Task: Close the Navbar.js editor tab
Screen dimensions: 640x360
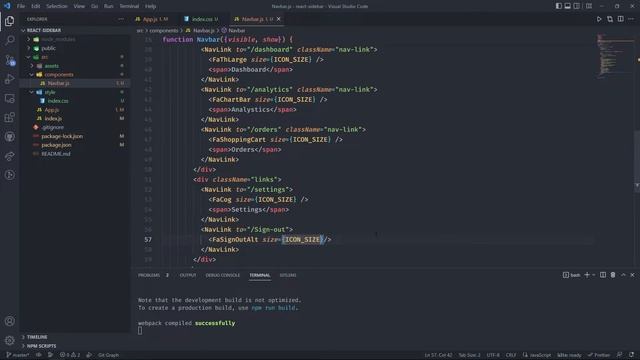Action: tap(279, 19)
